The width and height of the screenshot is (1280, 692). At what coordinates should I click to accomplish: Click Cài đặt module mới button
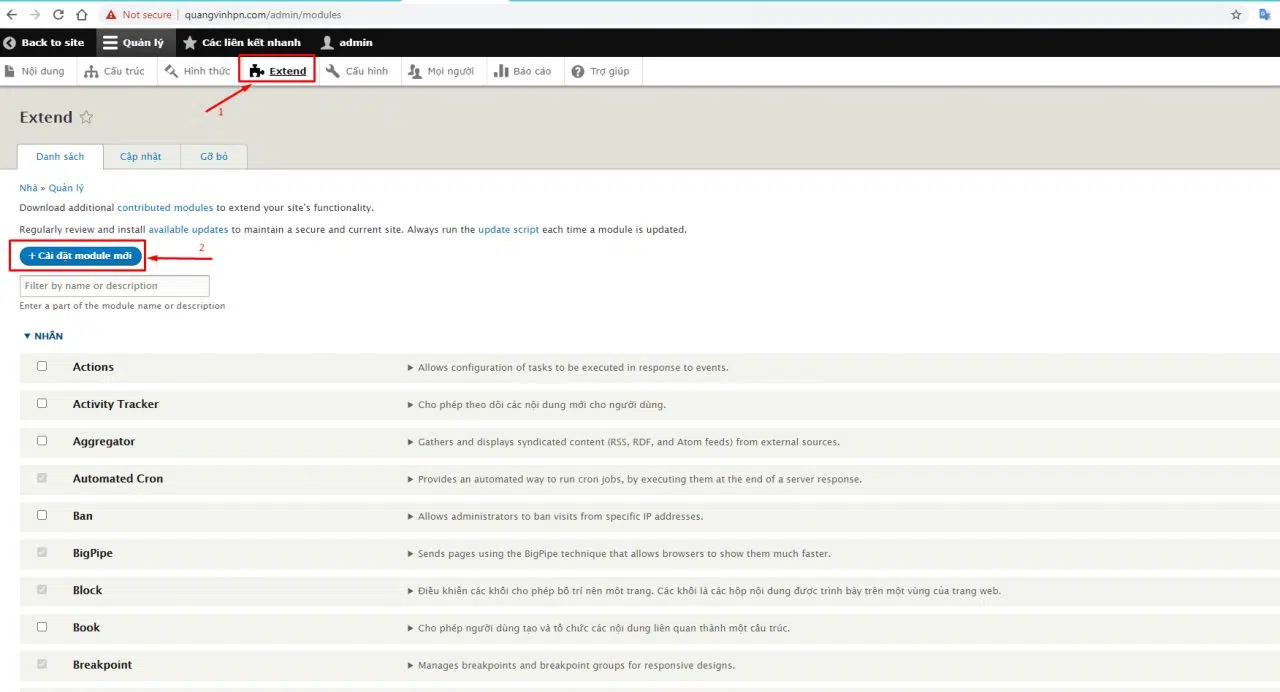click(80, 256)
